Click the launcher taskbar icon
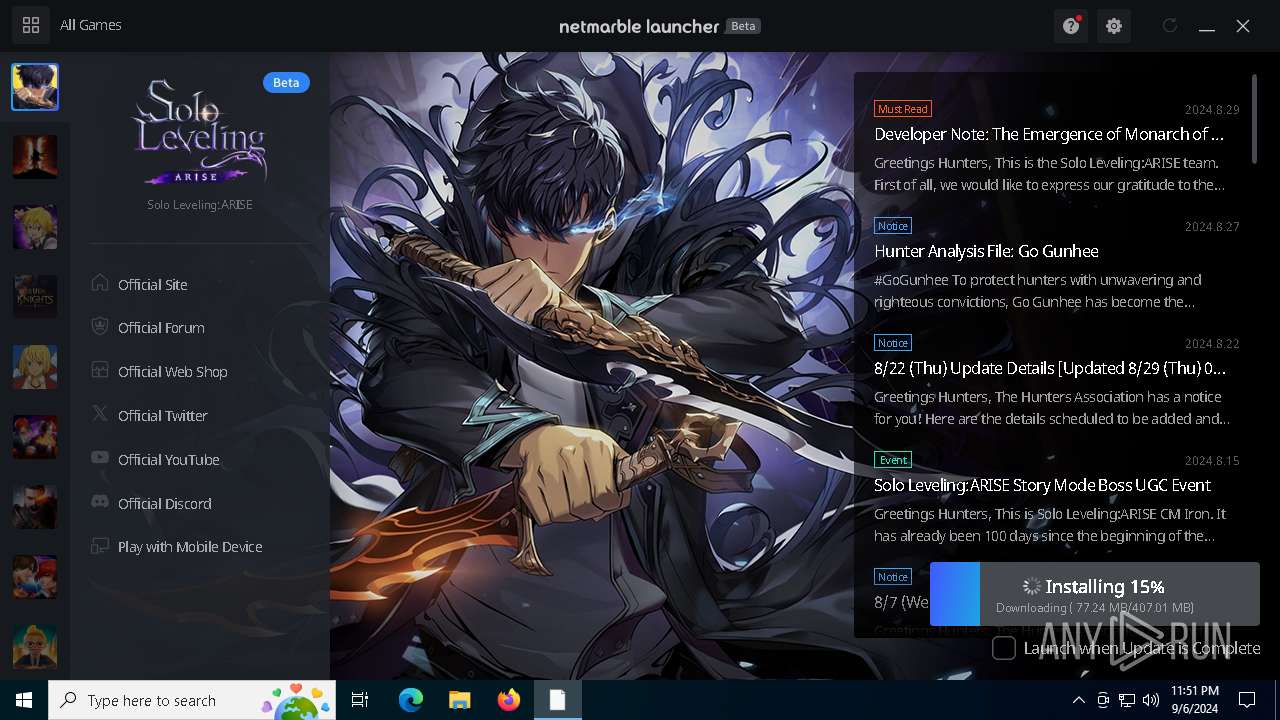This screenshot has height=720, width=1280. (557, 700)
